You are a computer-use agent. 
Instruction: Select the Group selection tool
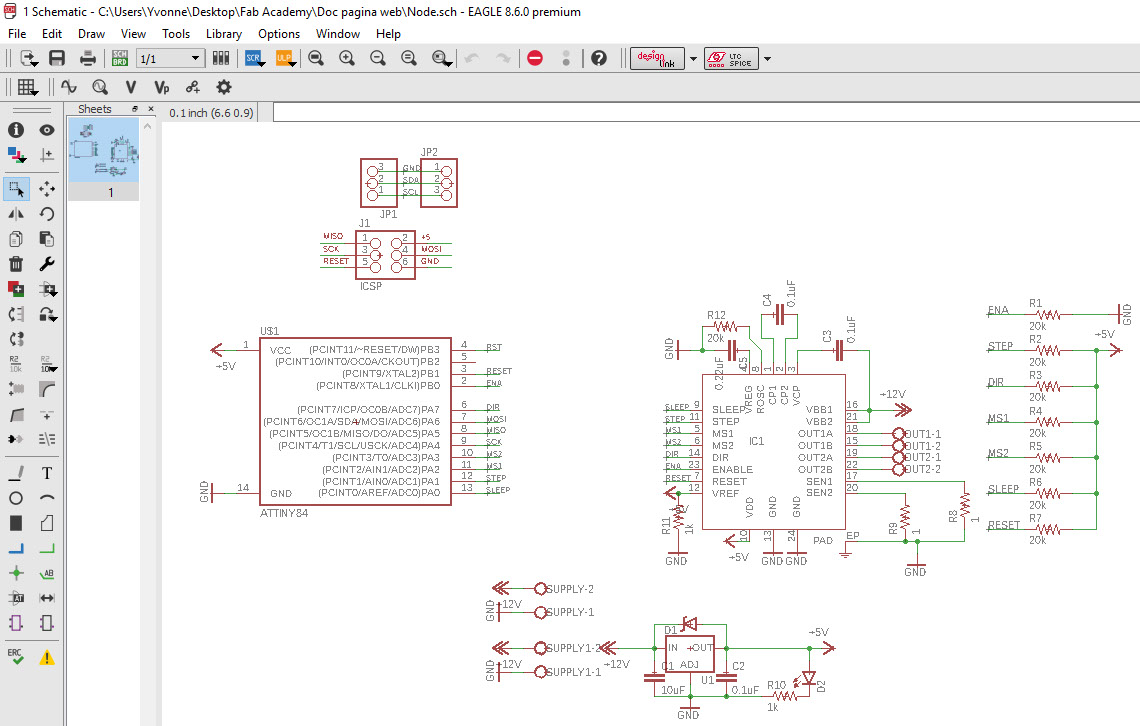[x=16, y=189]
